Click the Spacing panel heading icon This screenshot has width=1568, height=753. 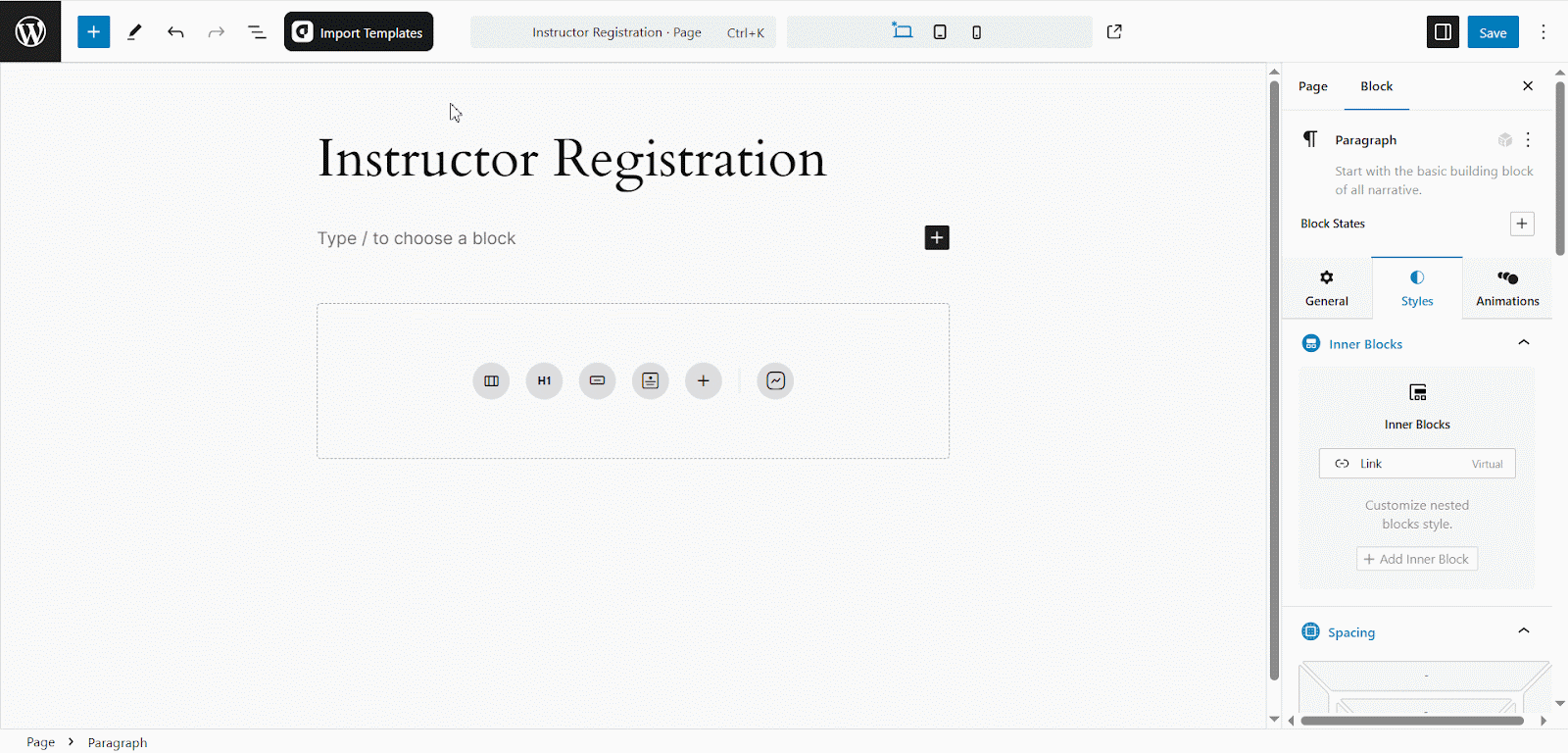point(1311,631)
